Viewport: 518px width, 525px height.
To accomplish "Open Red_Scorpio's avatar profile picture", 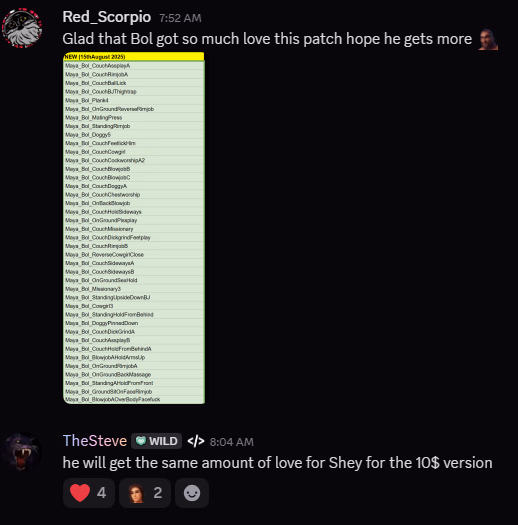I will tap(22, 28).
